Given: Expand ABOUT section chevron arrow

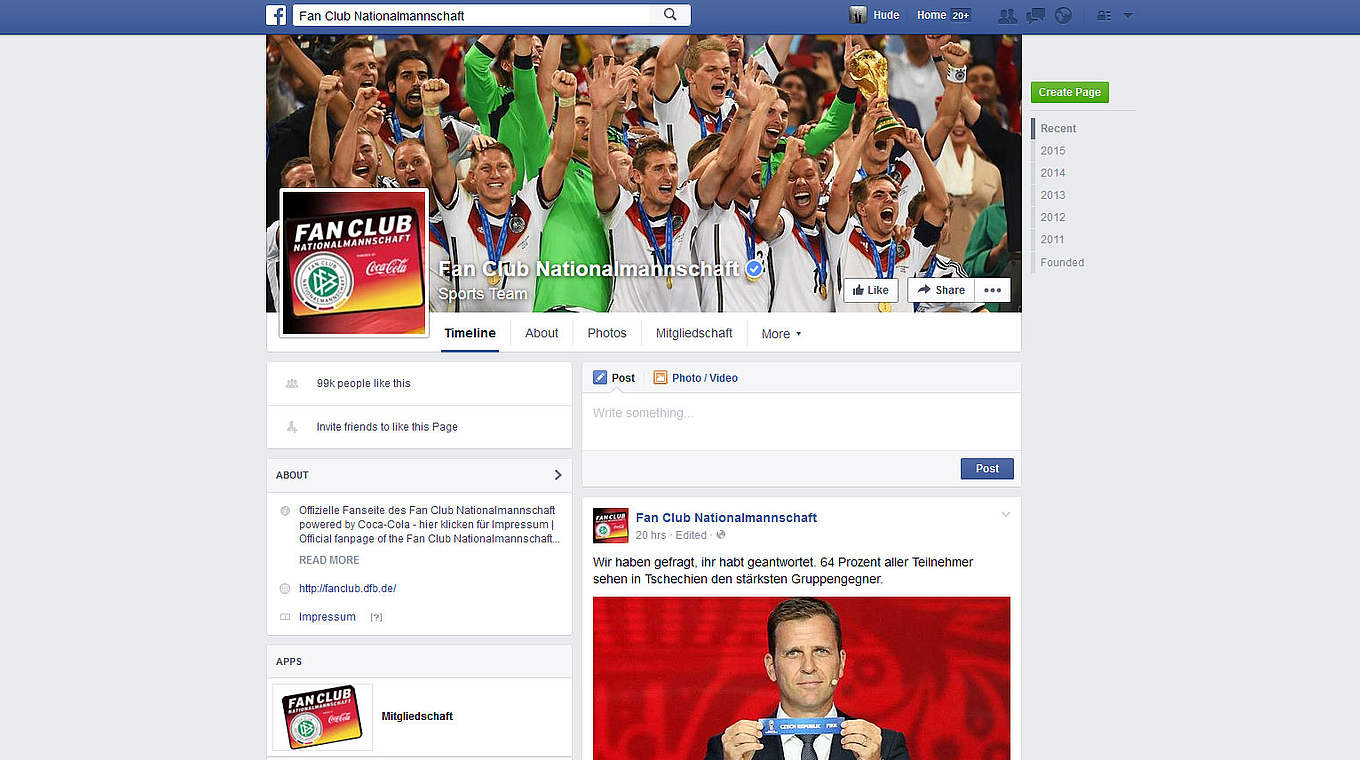Looking at the screenshot, I should (x=558, y=475).
